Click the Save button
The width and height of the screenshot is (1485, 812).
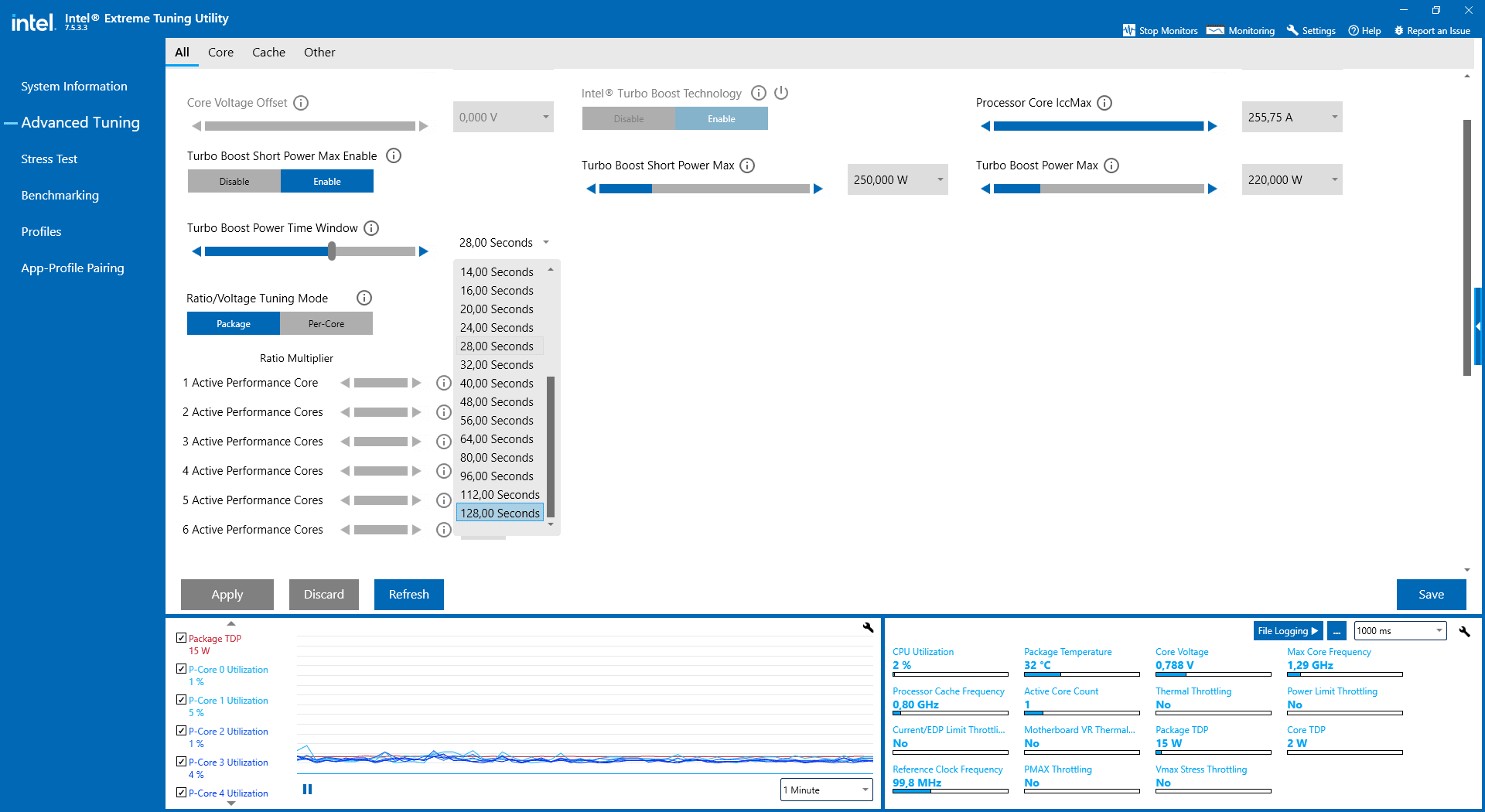(x=1432, y=595)
